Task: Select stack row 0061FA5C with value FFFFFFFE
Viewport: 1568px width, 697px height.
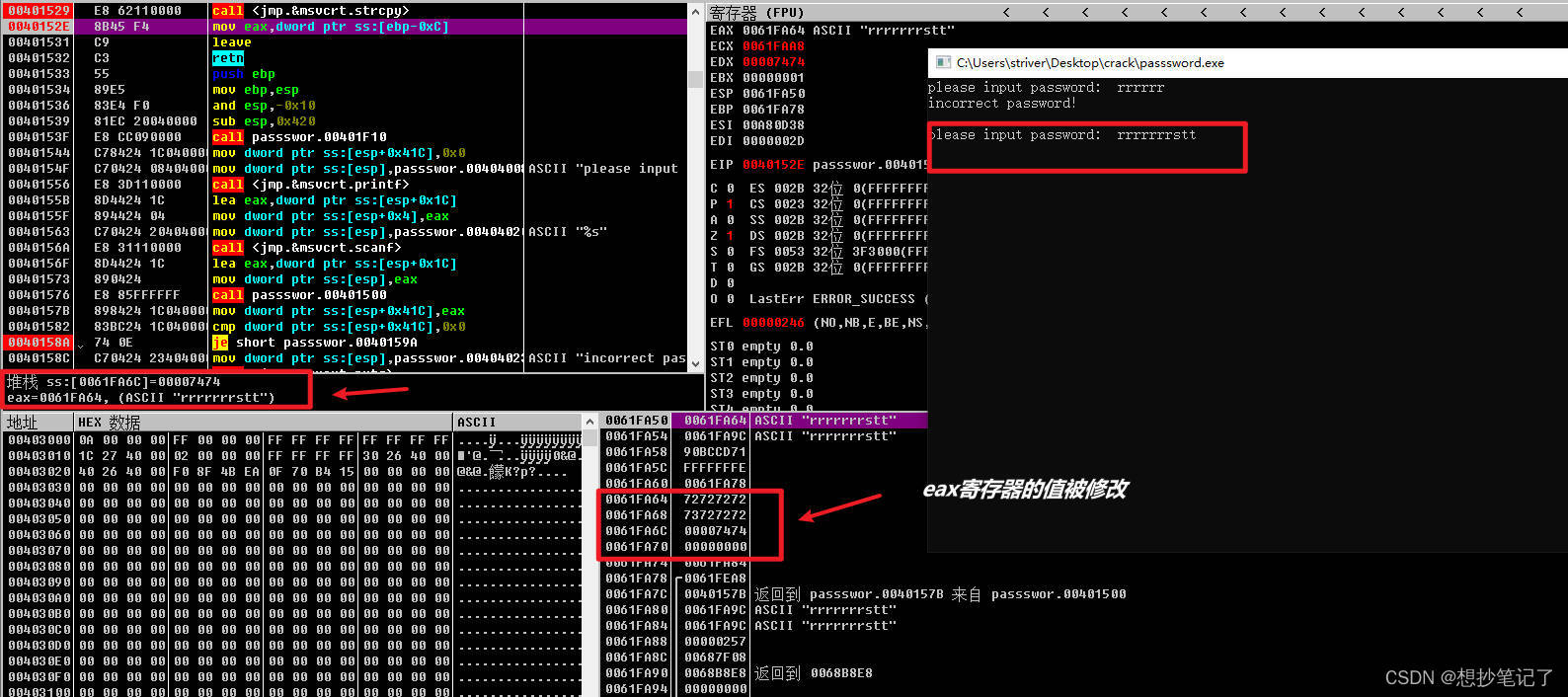Action: [x=764, y=468]
